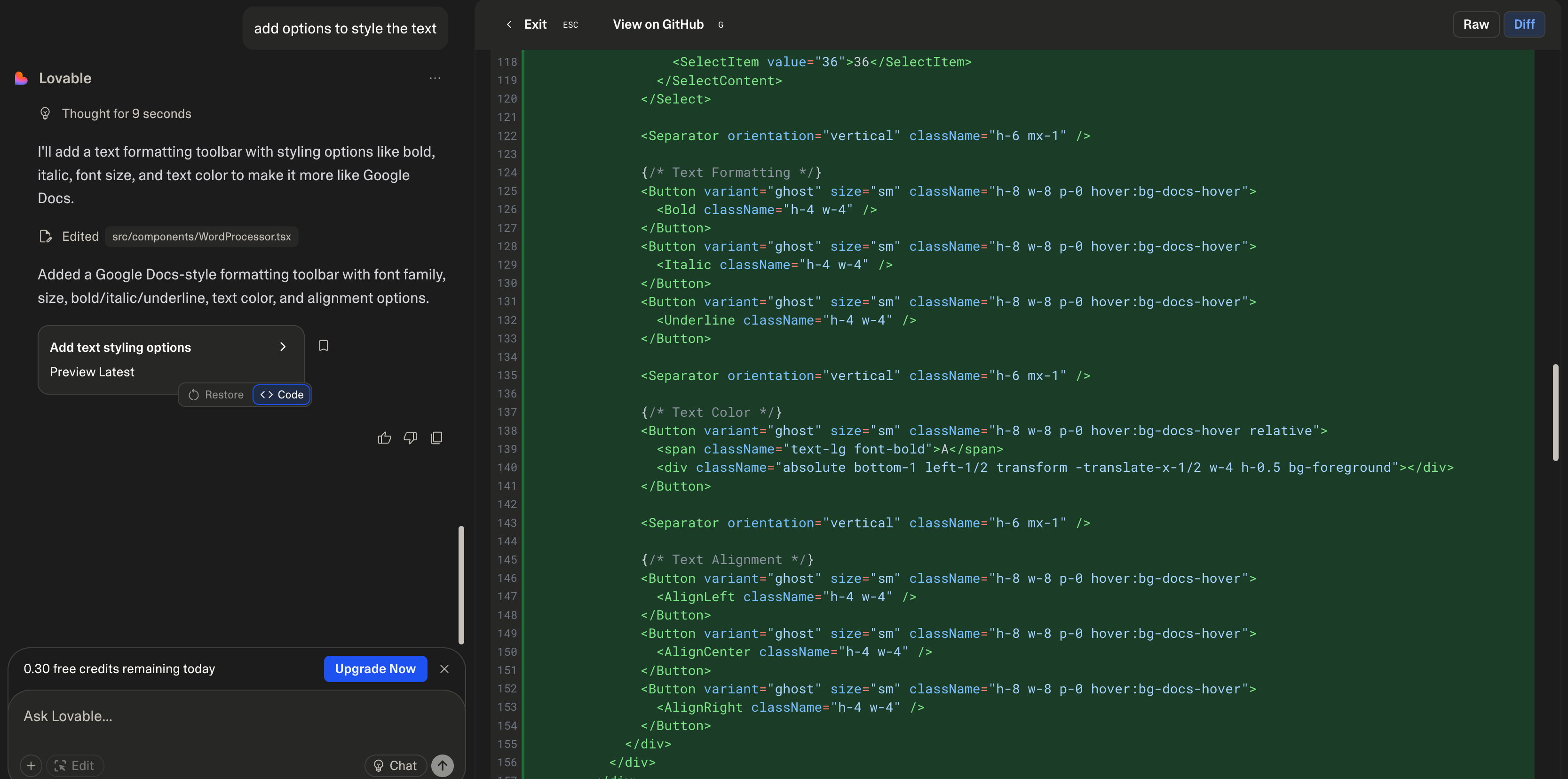The width and height of the screenshot is (1568, 779).
Task: Click line number 140
Action: (x=507, y=468)
